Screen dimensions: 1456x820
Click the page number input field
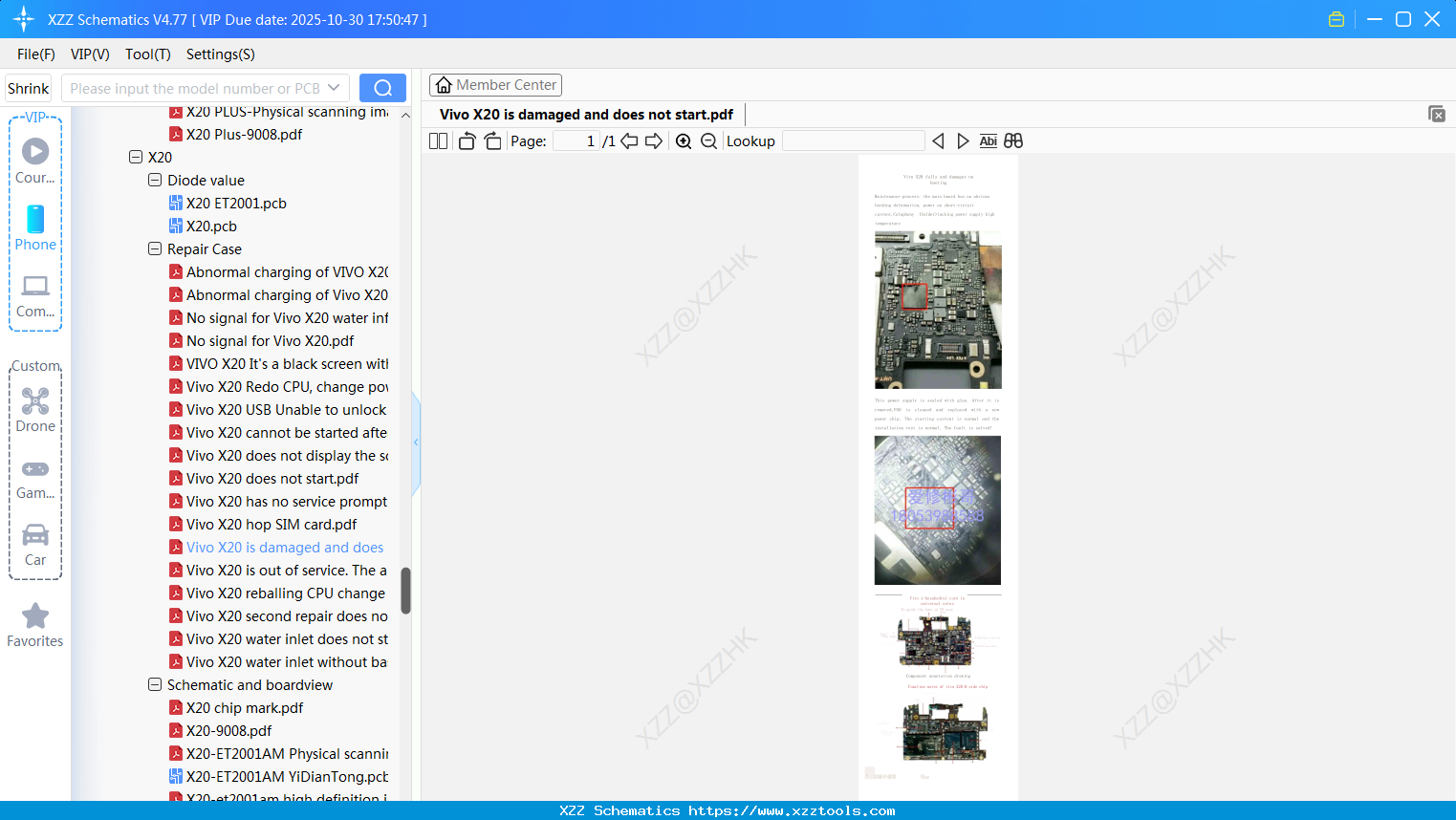click(576, 141)
